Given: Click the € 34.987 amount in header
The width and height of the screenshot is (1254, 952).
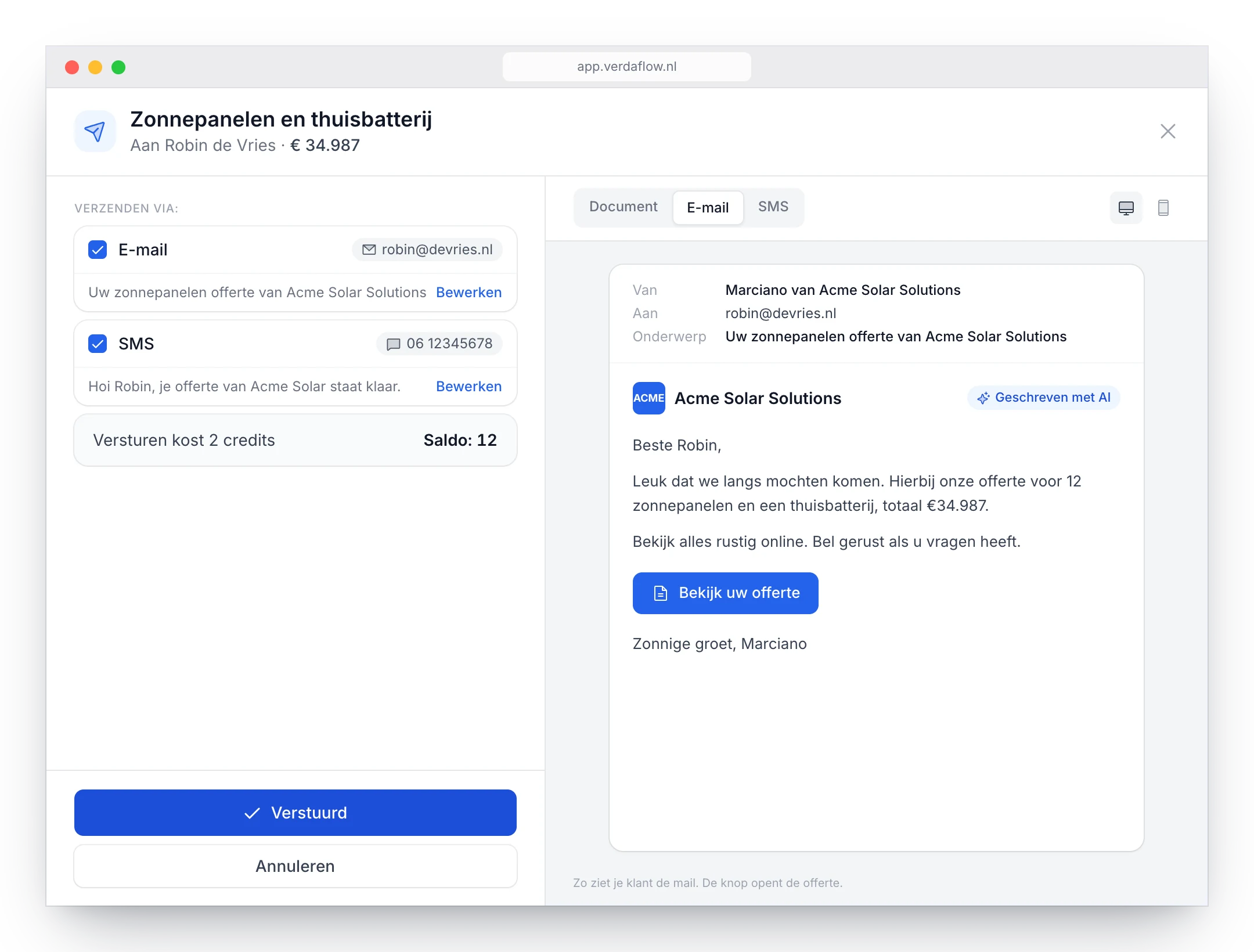Looking at the screenshot, I should [325, 145].
